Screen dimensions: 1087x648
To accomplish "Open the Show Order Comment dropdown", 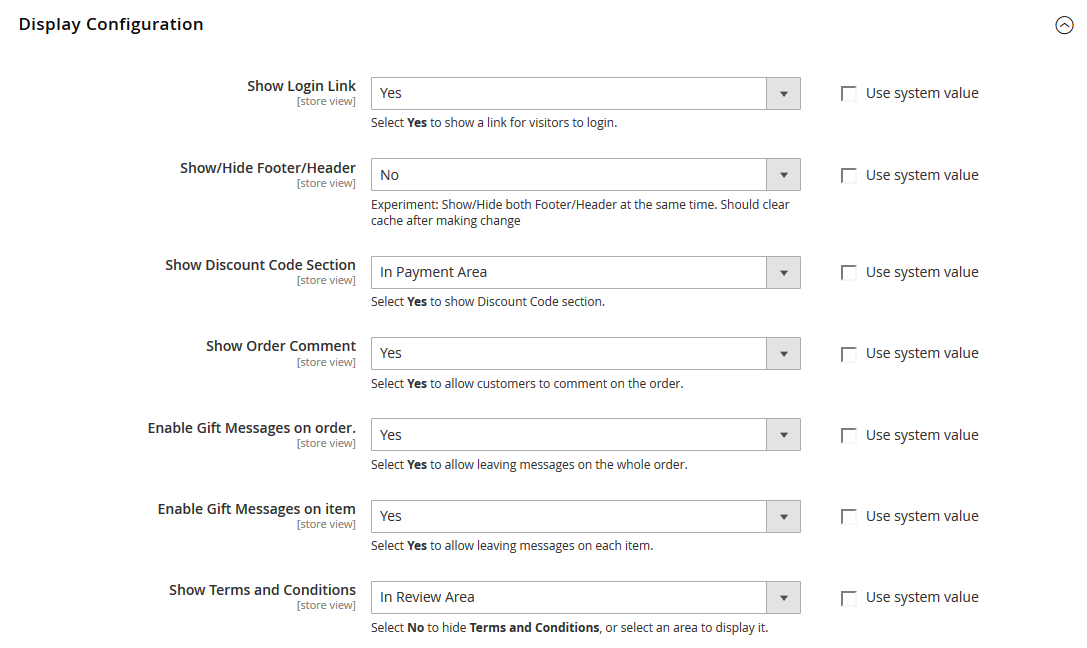I will tap(585, 353).
